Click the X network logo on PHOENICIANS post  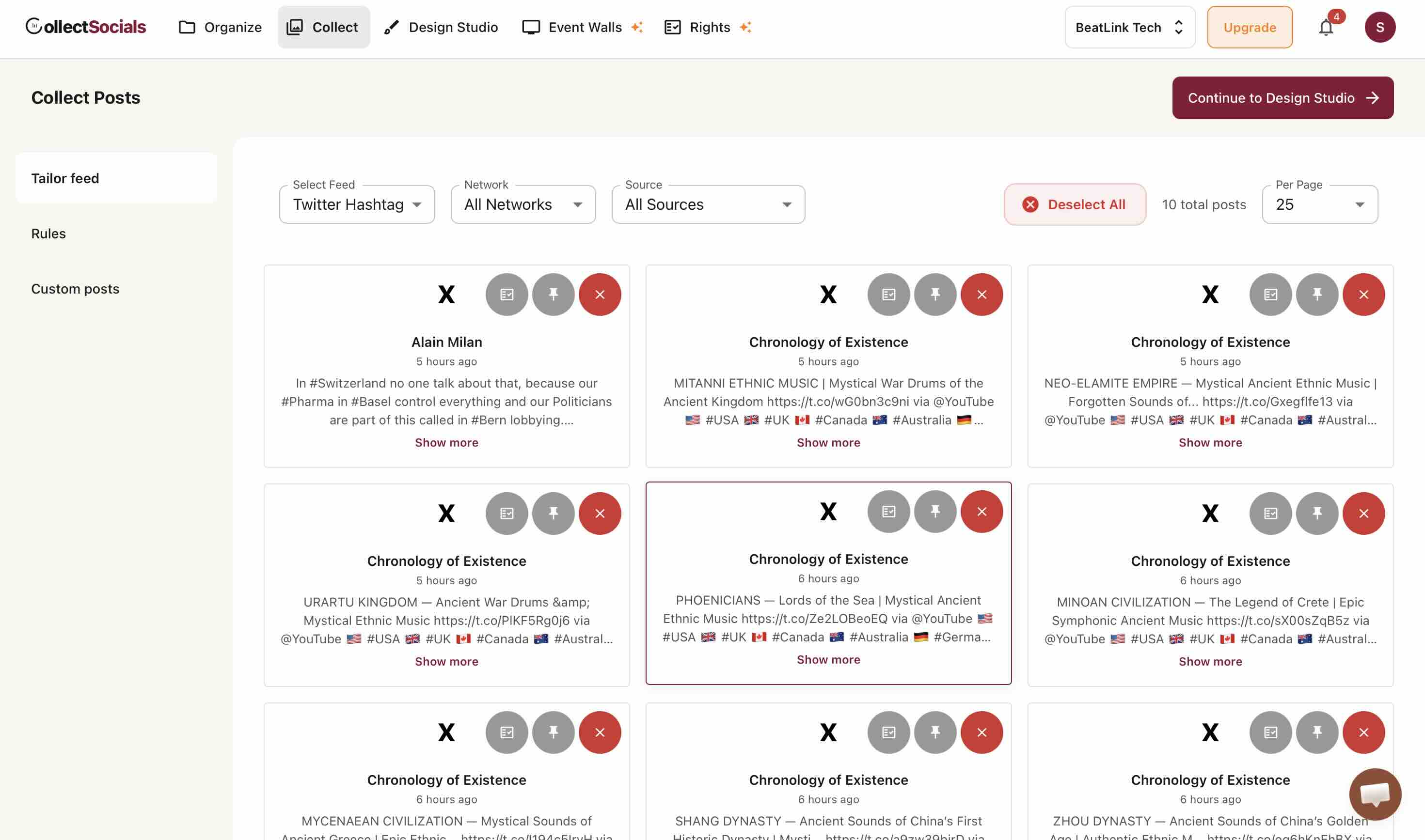click(x=828, y=512)
